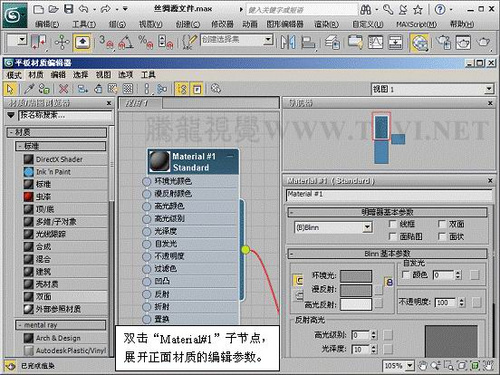The width and height of the screenshot is (500, 375).
Task: Click the New file icon
Action: (38, 9)
